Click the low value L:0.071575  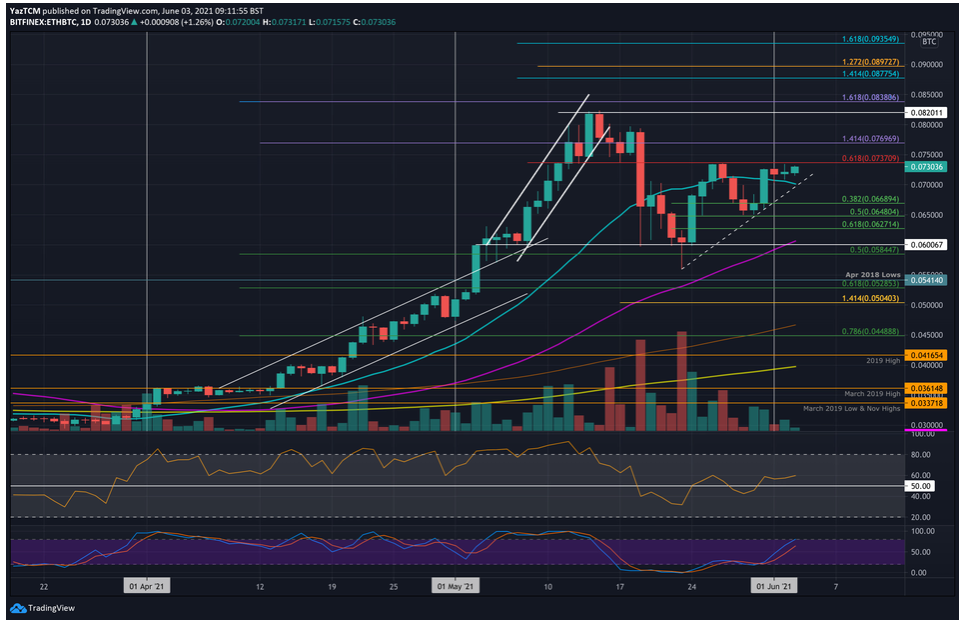[x=329, y=22]
